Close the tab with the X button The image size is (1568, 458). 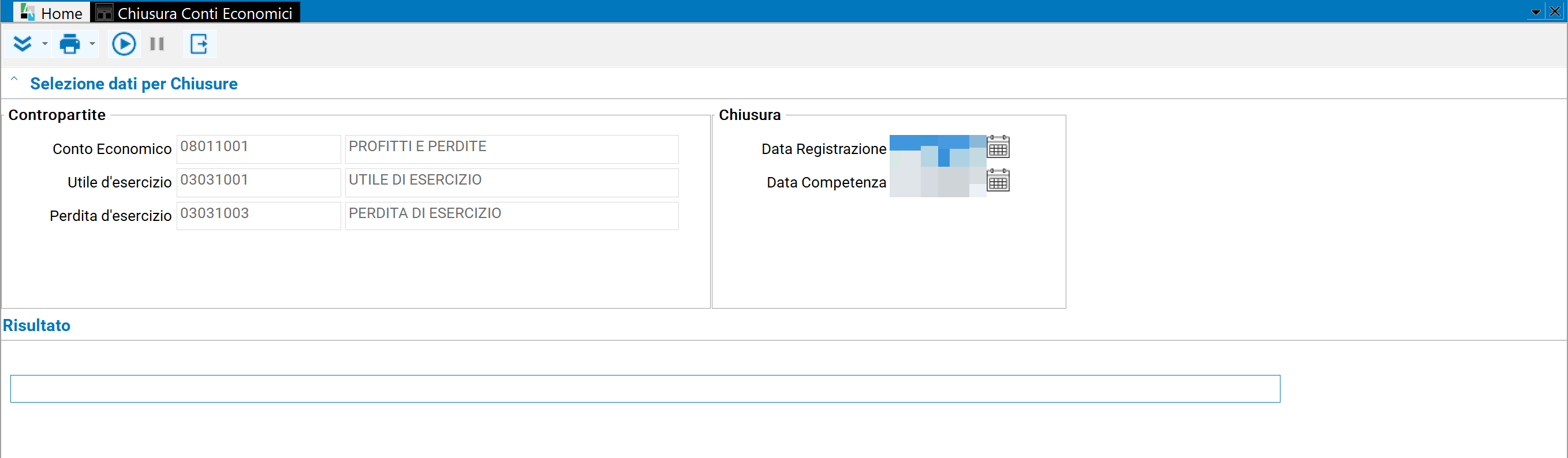point(1555,12)
